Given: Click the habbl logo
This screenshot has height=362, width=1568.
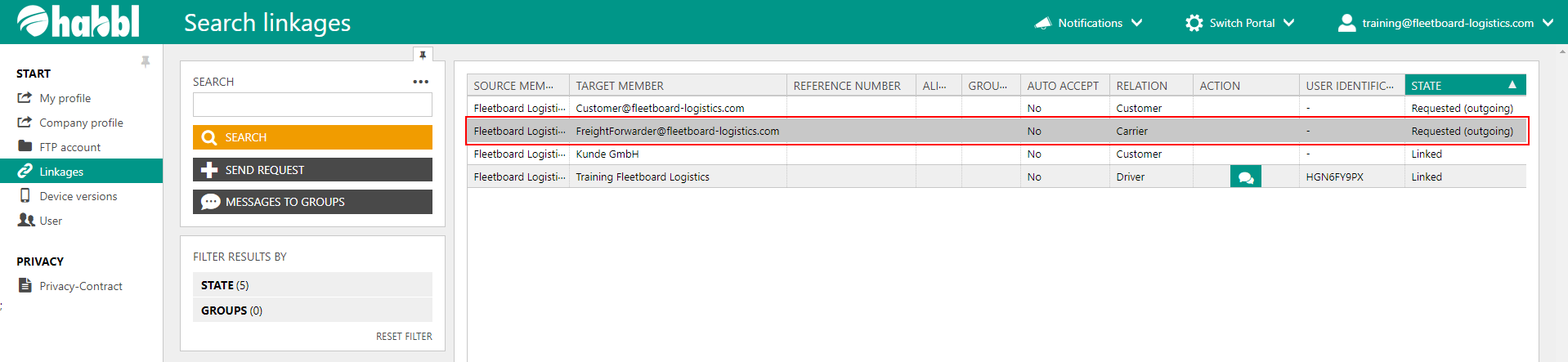Looking at the screenshot, I should coord(78,22).
